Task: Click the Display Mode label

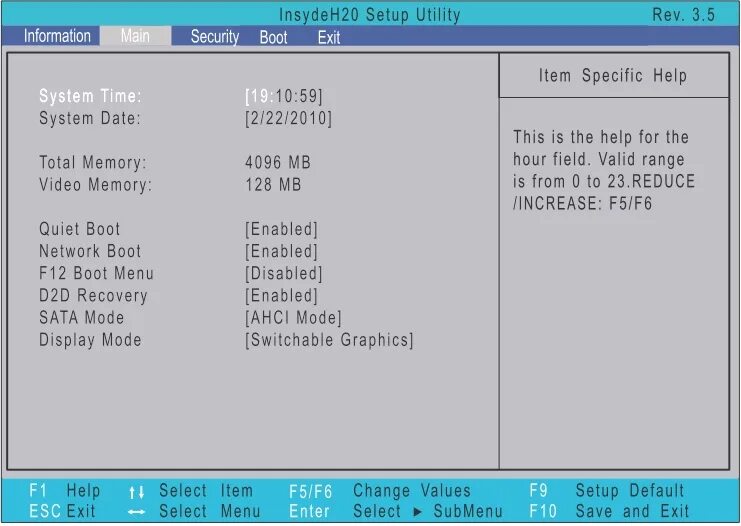Action: pyautogui.click(x=90, y=340)
